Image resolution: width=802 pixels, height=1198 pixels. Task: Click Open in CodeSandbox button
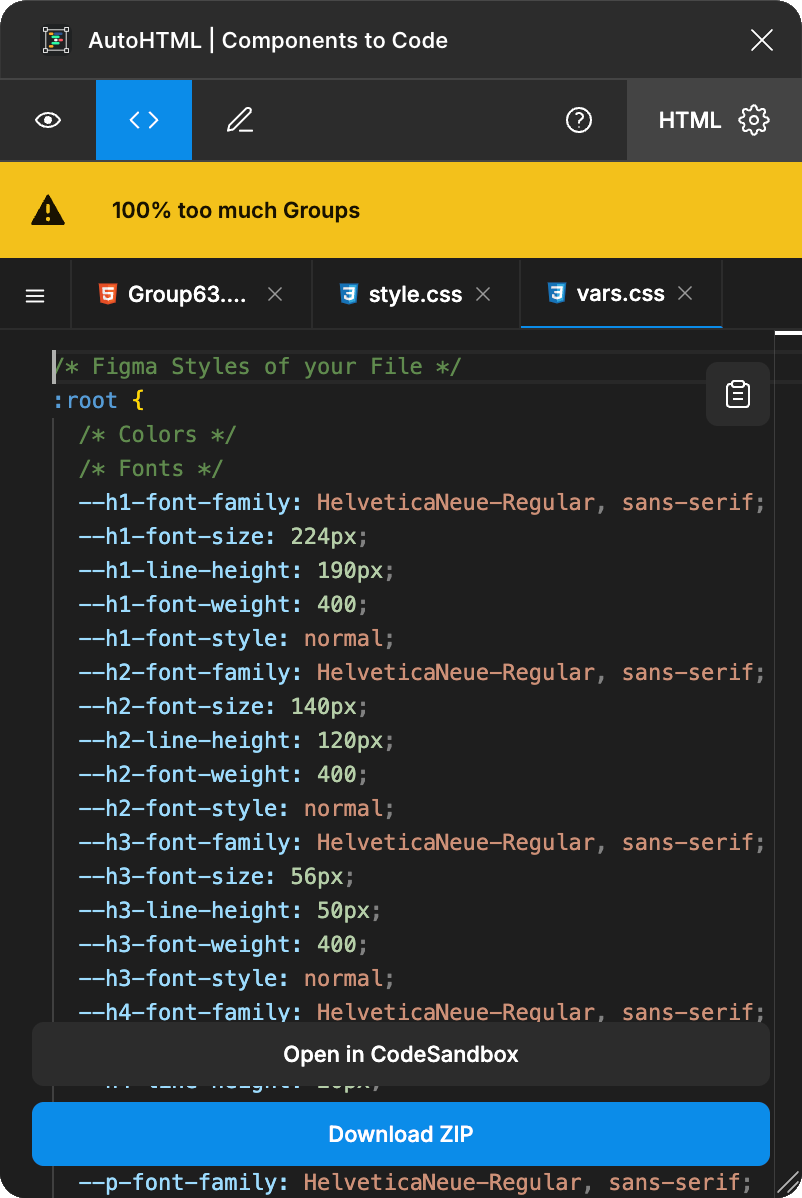(x=401, y=1054)
